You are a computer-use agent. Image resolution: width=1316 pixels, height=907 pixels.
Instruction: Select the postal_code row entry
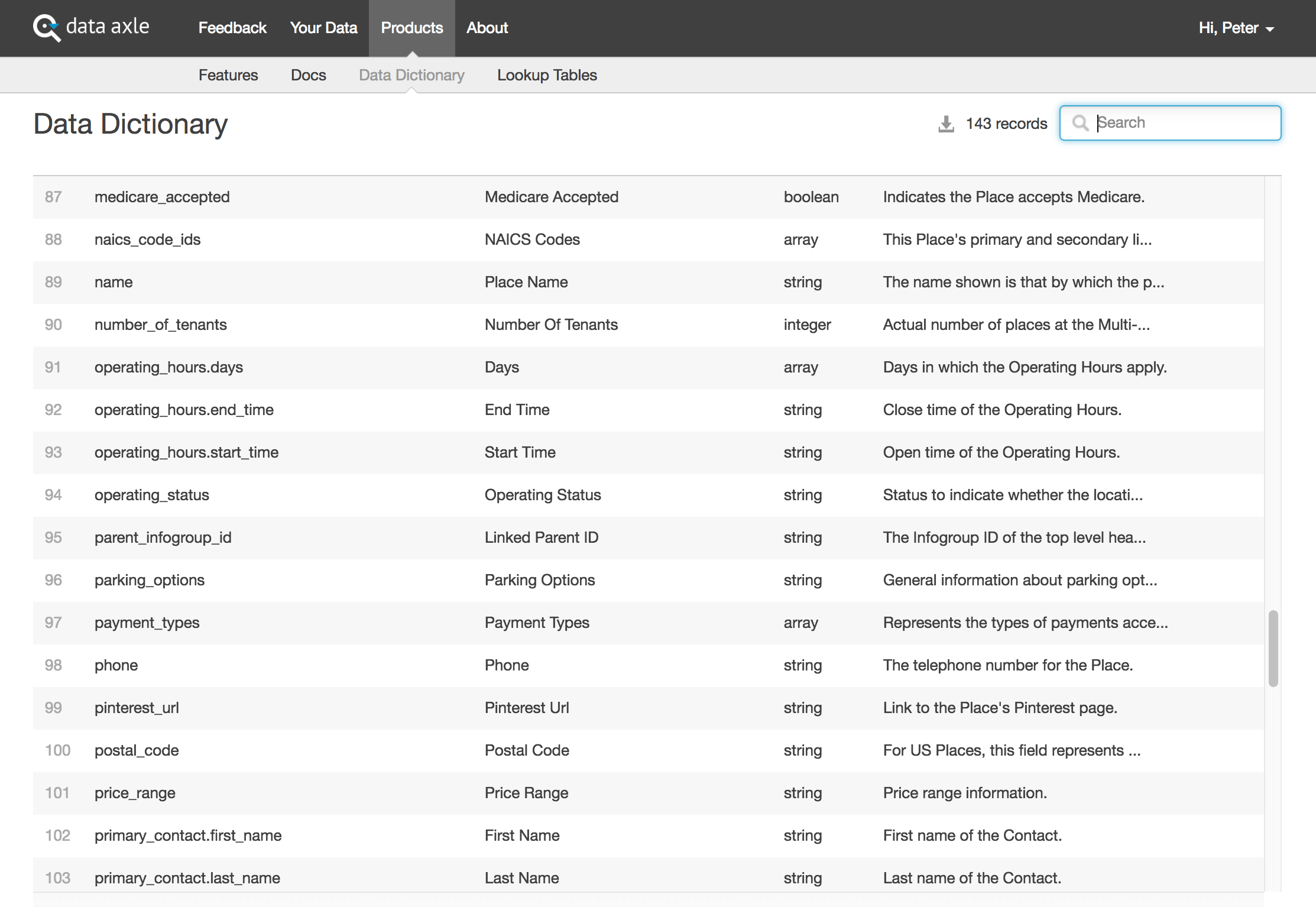click(137, 750)
